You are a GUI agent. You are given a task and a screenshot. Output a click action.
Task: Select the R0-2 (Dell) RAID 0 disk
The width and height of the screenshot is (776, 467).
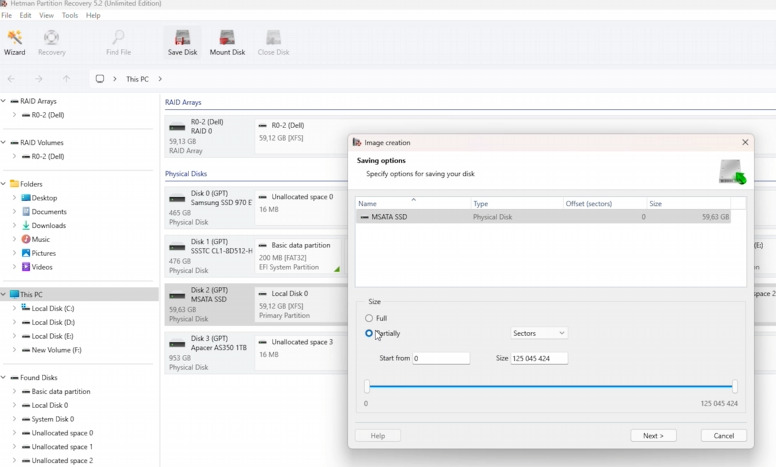pyautogui.click(x=209, y=136)
